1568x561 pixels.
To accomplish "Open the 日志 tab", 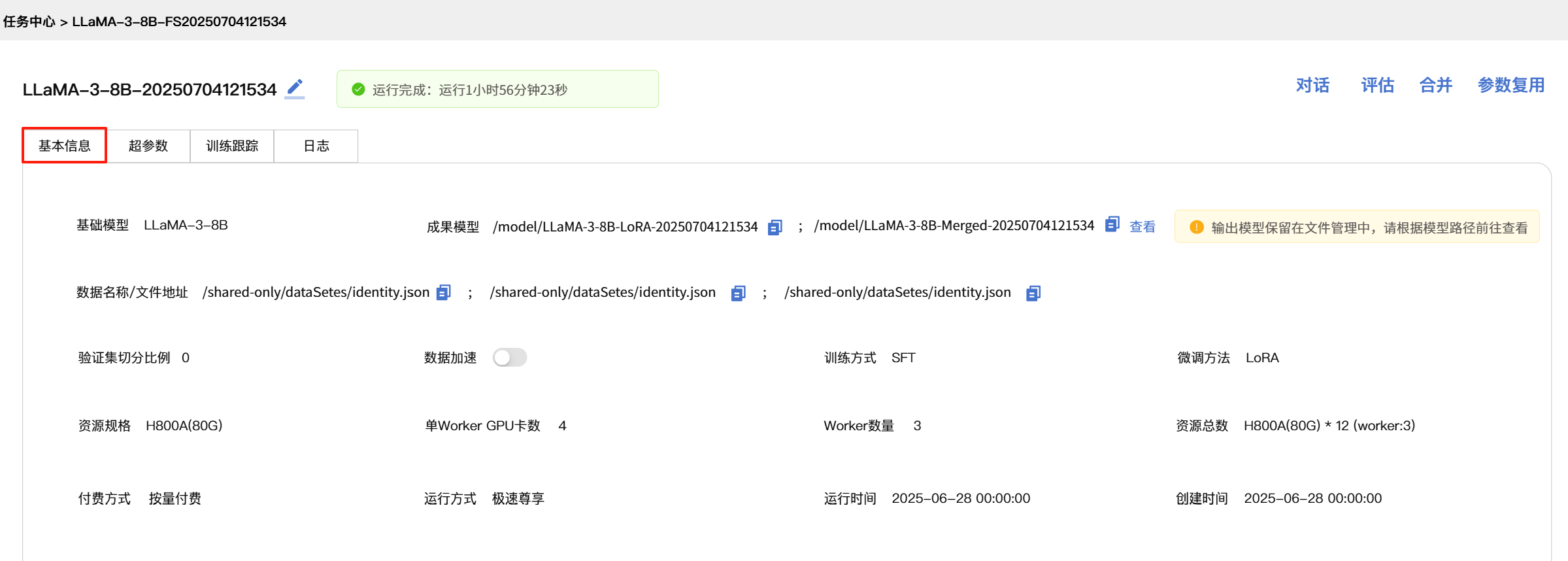I will [316, 146].
